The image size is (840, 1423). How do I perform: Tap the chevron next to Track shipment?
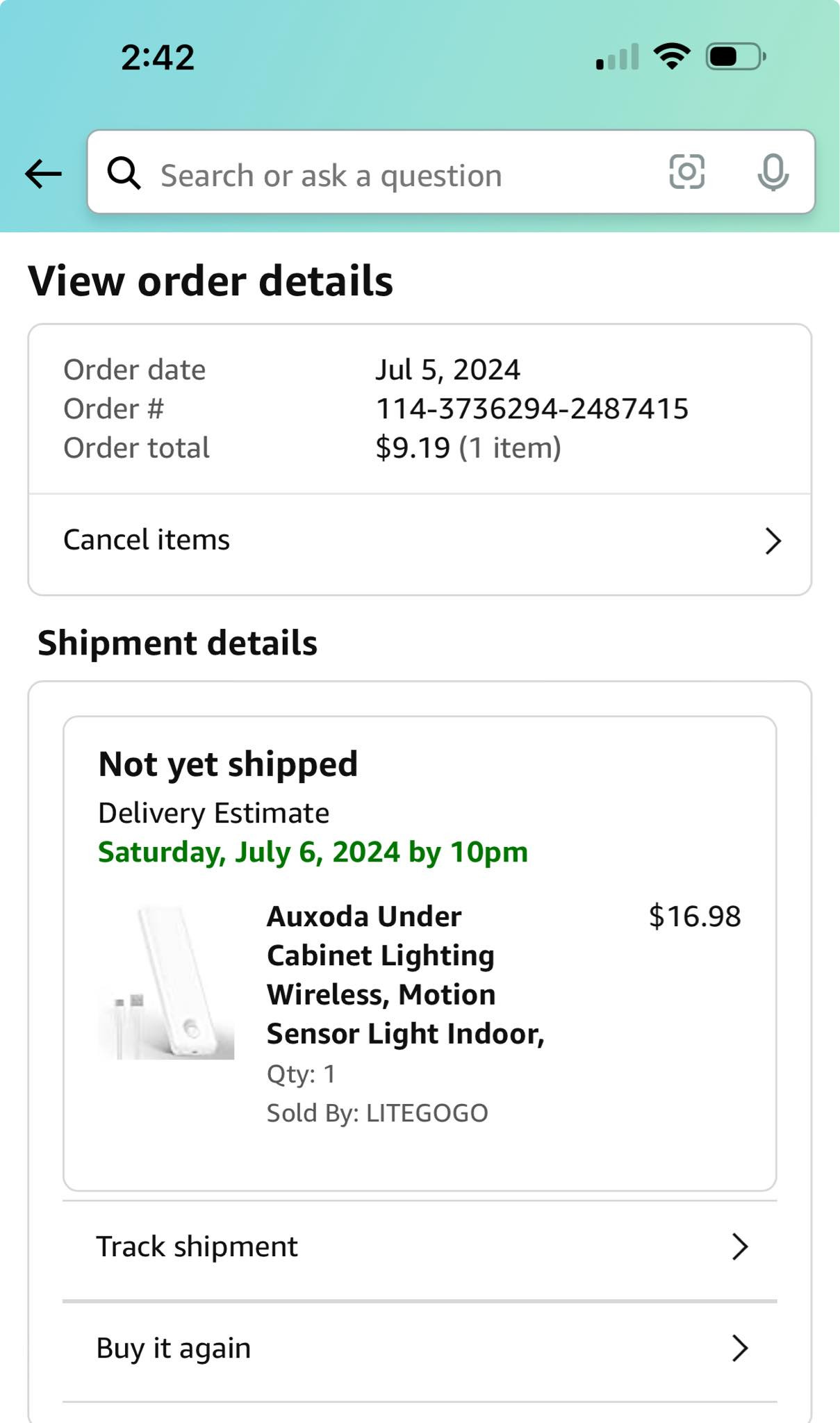click(740, 1247)
